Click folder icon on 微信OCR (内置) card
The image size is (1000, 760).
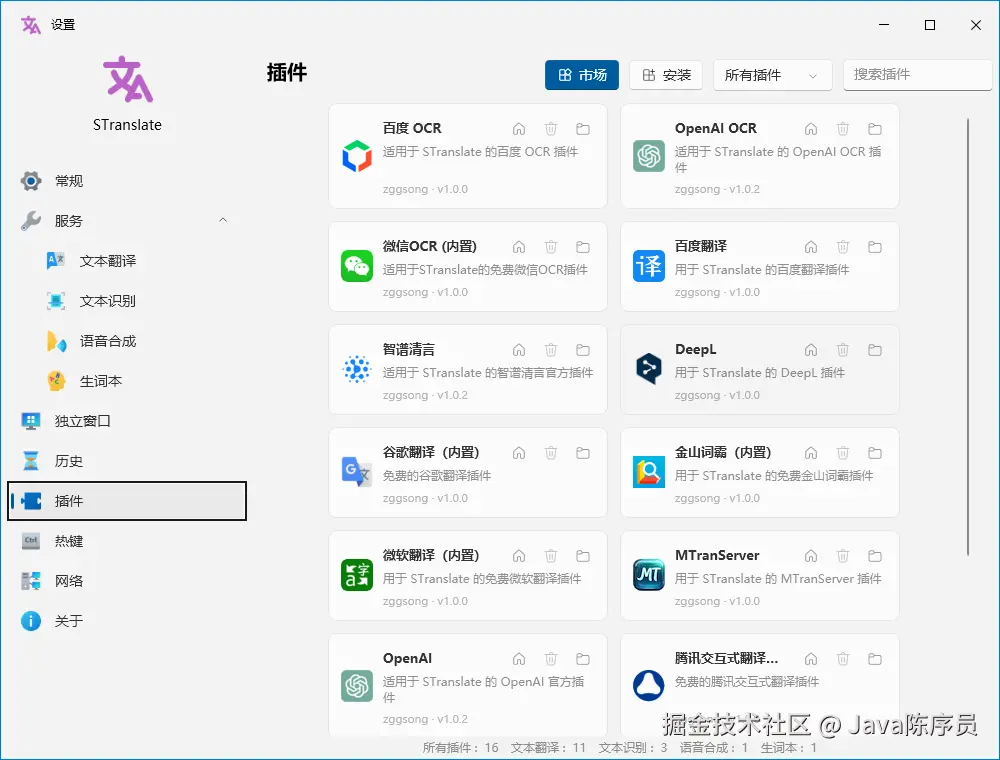point(583,247)
